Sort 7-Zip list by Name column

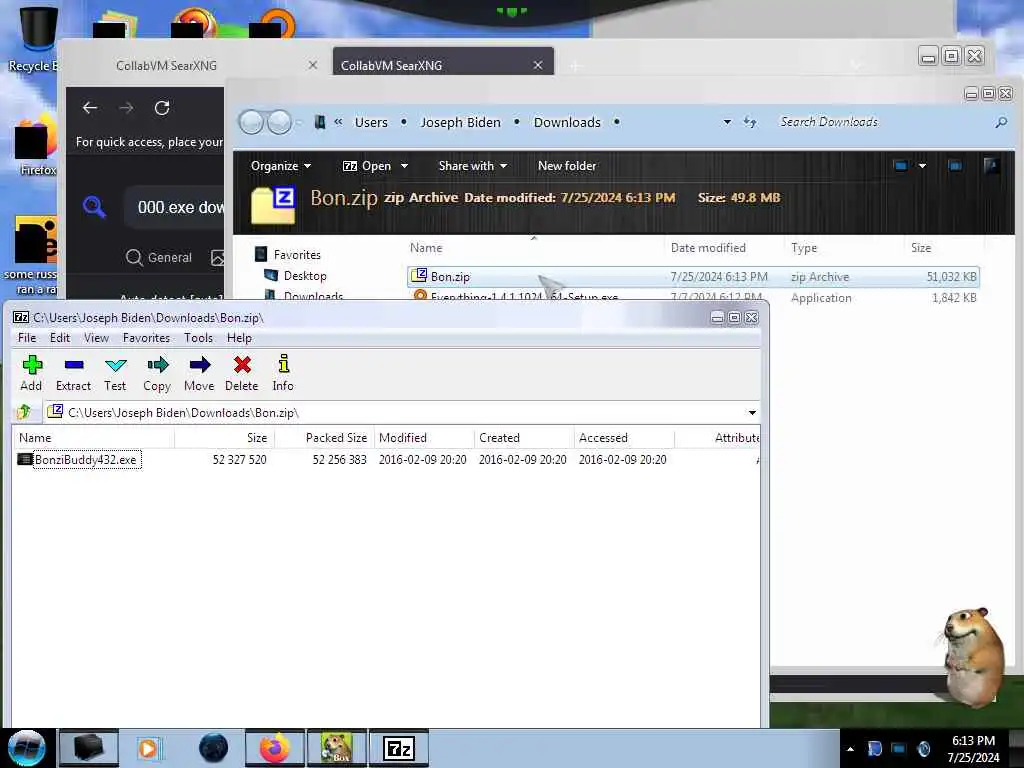coord(93,438)
